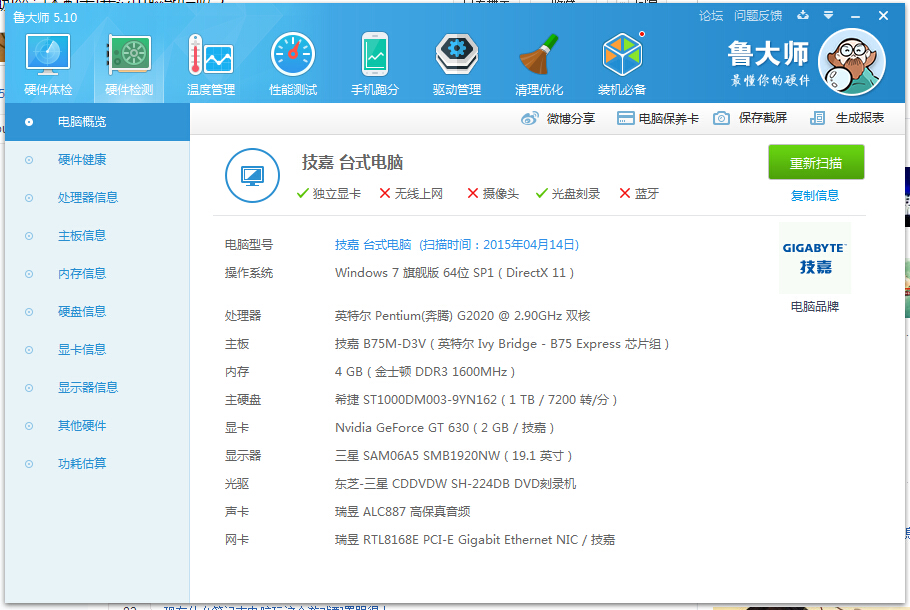This screenshot has height=610, width=910.
Task: Click the RTL8168E network card text
Action: (x=475, y=540)
